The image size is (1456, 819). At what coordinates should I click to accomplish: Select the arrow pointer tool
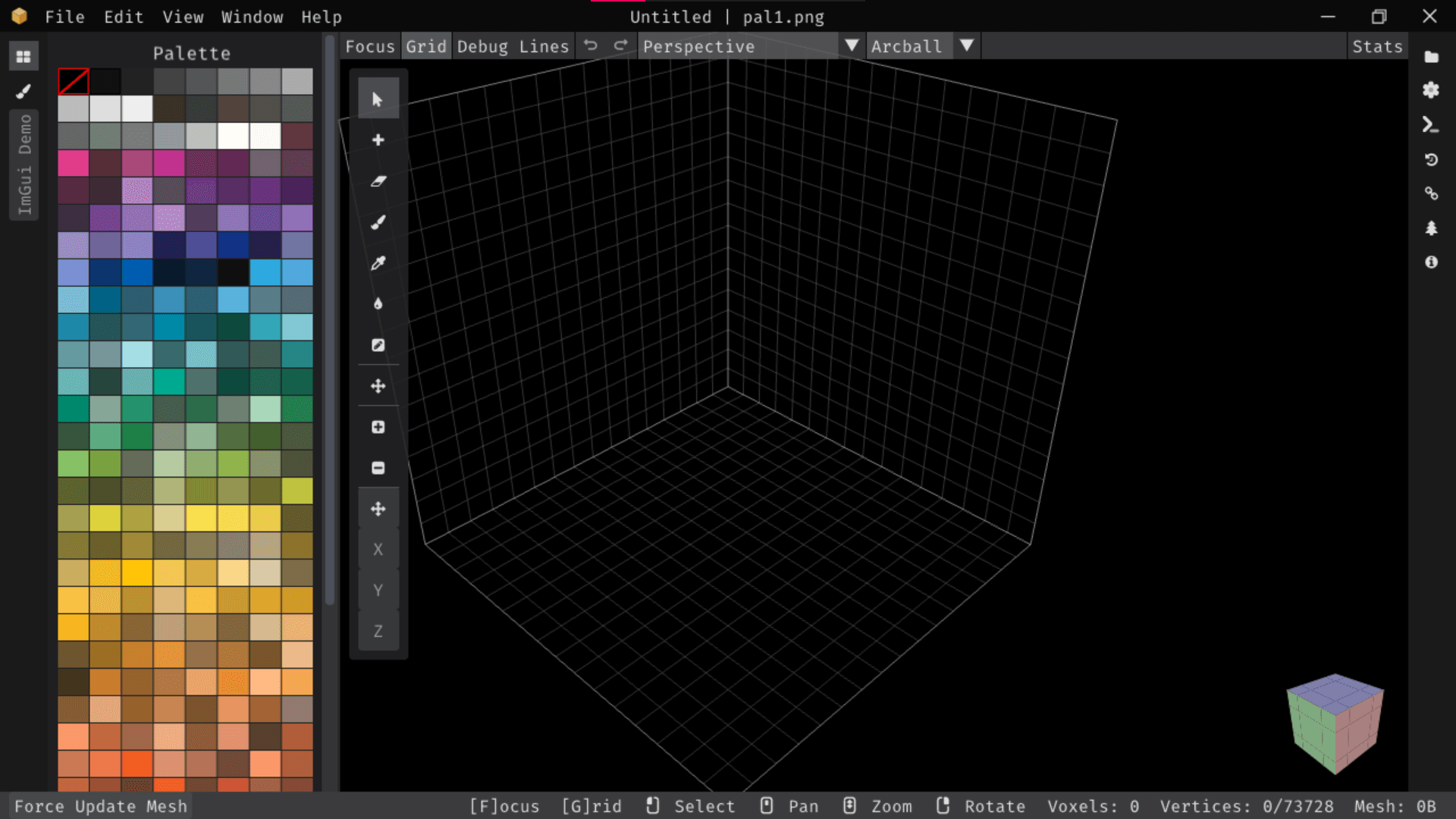[x=378, y=99]
